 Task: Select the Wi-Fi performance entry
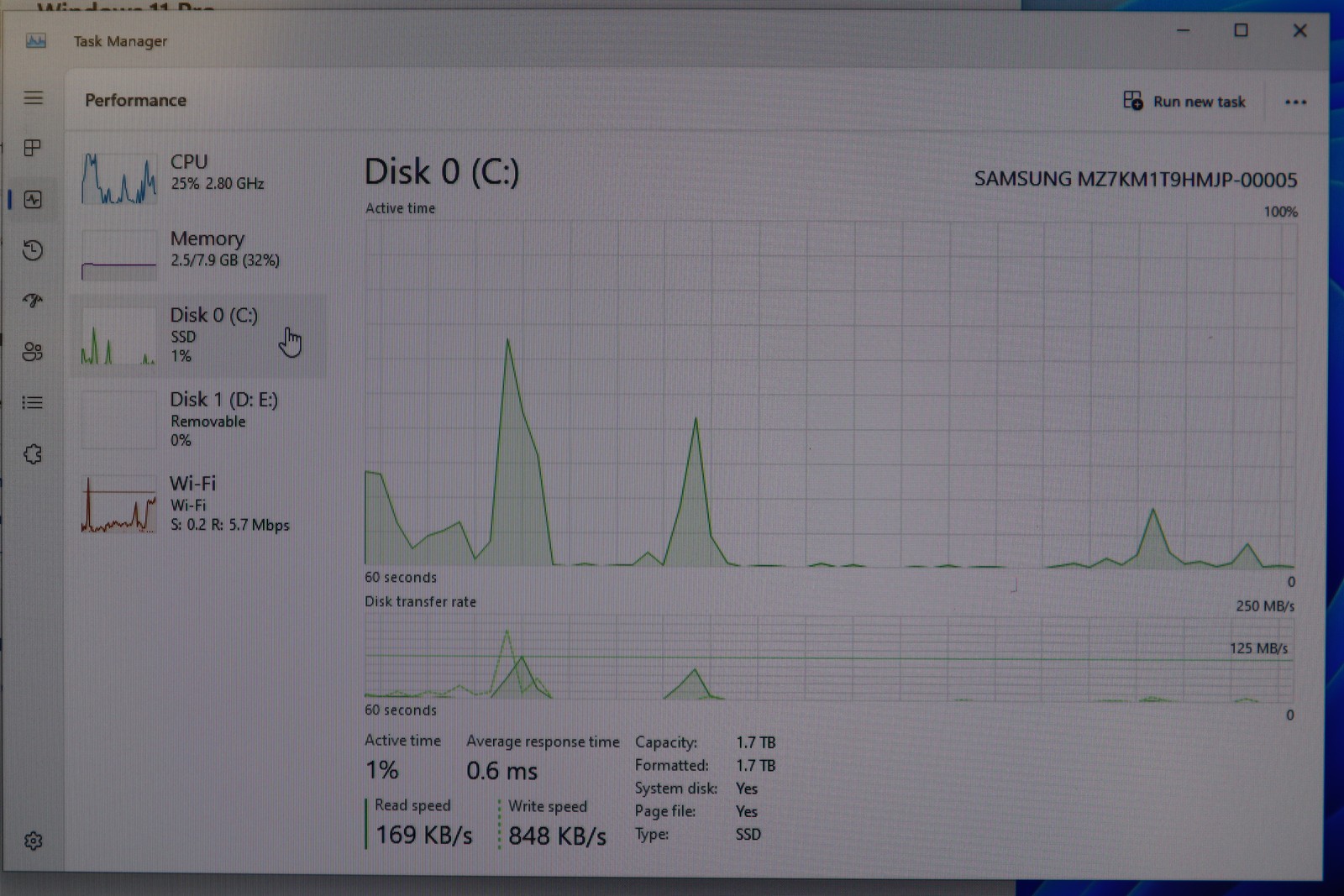[x=198, y=503]
